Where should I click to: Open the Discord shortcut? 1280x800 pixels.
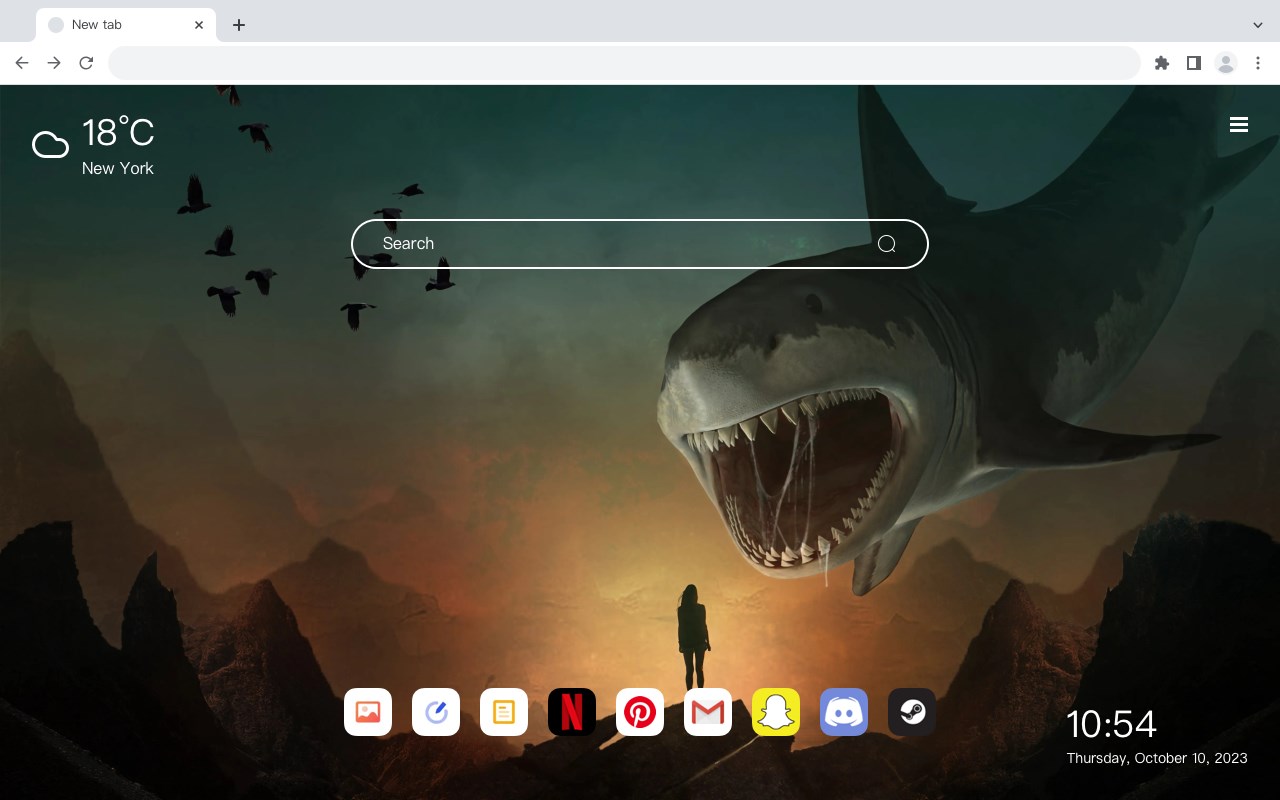[844, 712]
